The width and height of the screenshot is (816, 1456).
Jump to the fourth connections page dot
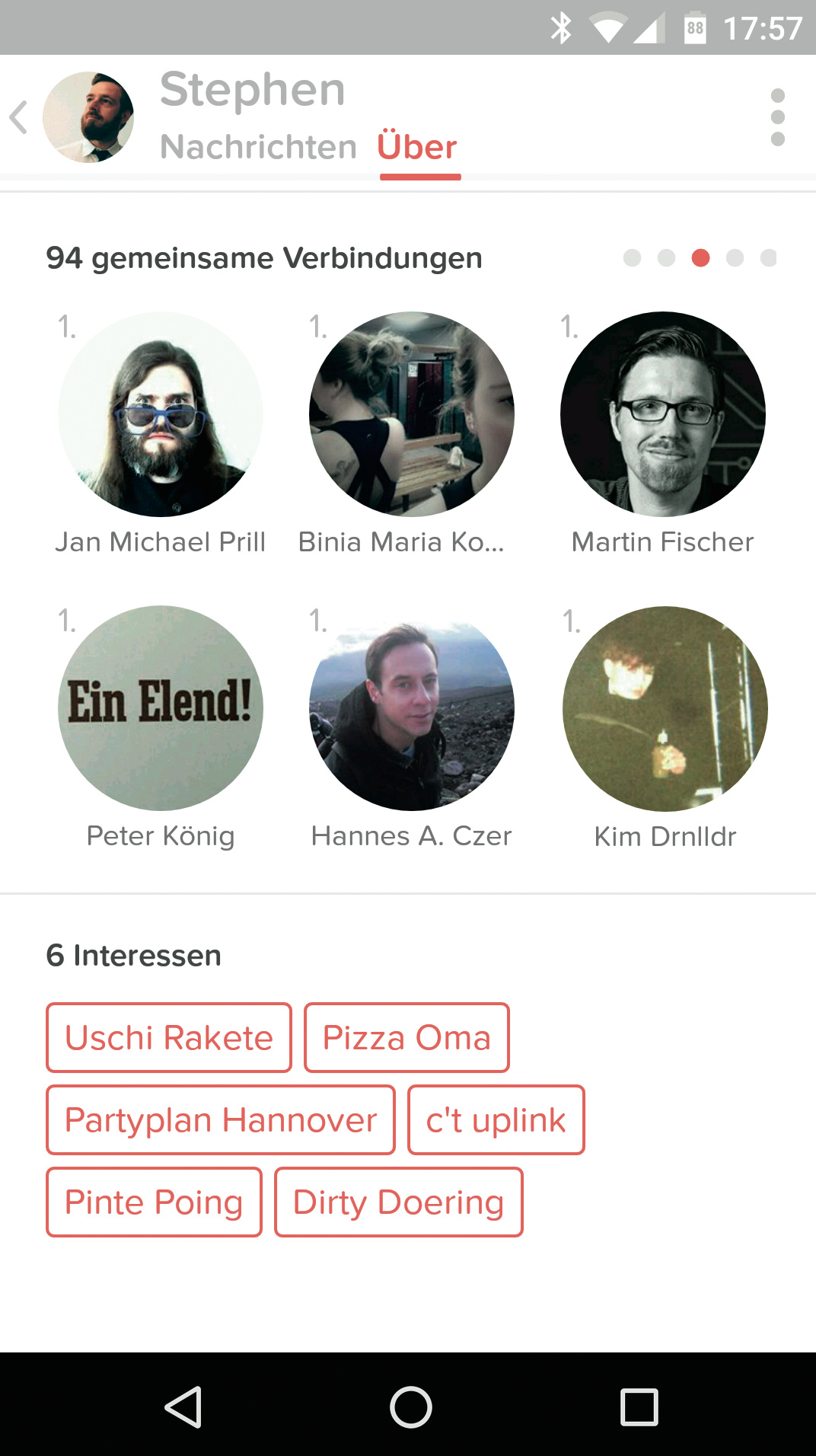(735, 258)
